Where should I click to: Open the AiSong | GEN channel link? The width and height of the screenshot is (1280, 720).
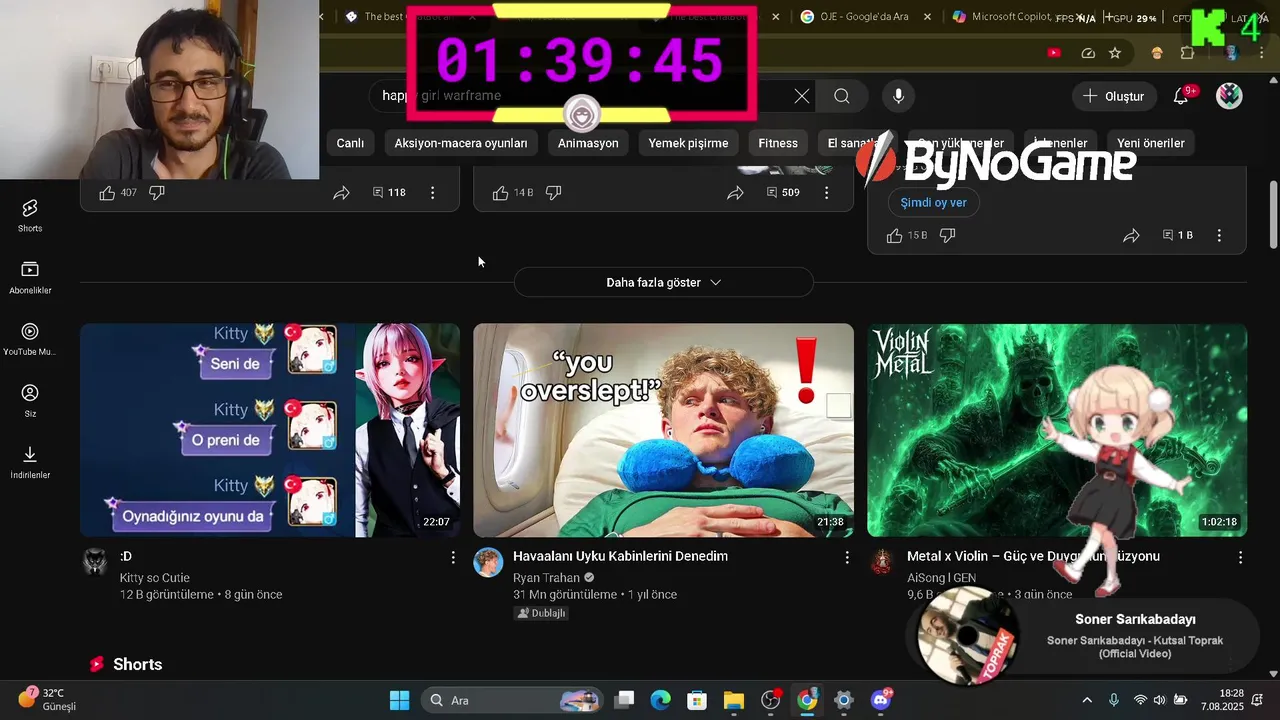[941, 578]
